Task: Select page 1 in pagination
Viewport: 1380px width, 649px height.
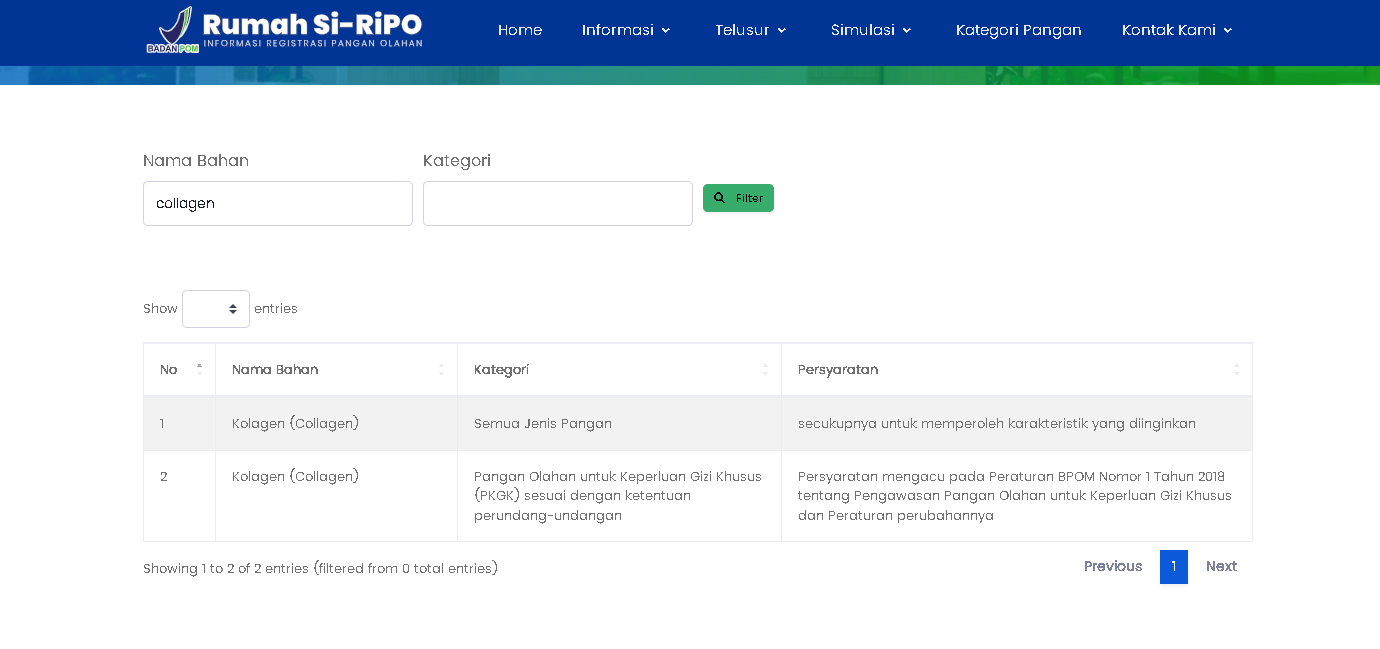Action: coord(1173,567)
